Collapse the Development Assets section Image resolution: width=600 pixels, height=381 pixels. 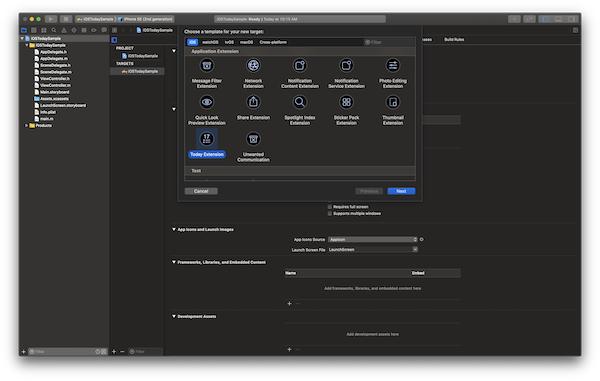(x=174, y=316)
